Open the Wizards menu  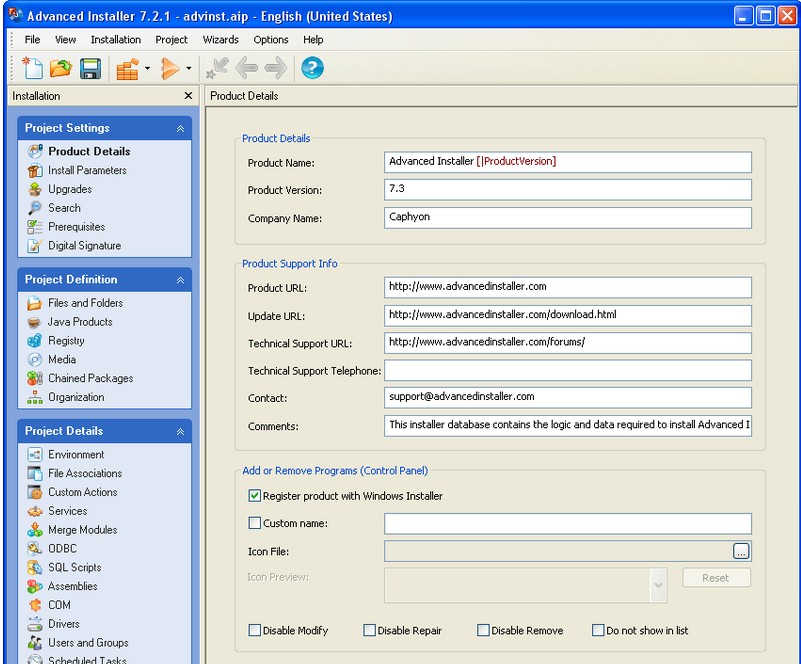click(x=220, y=40)
